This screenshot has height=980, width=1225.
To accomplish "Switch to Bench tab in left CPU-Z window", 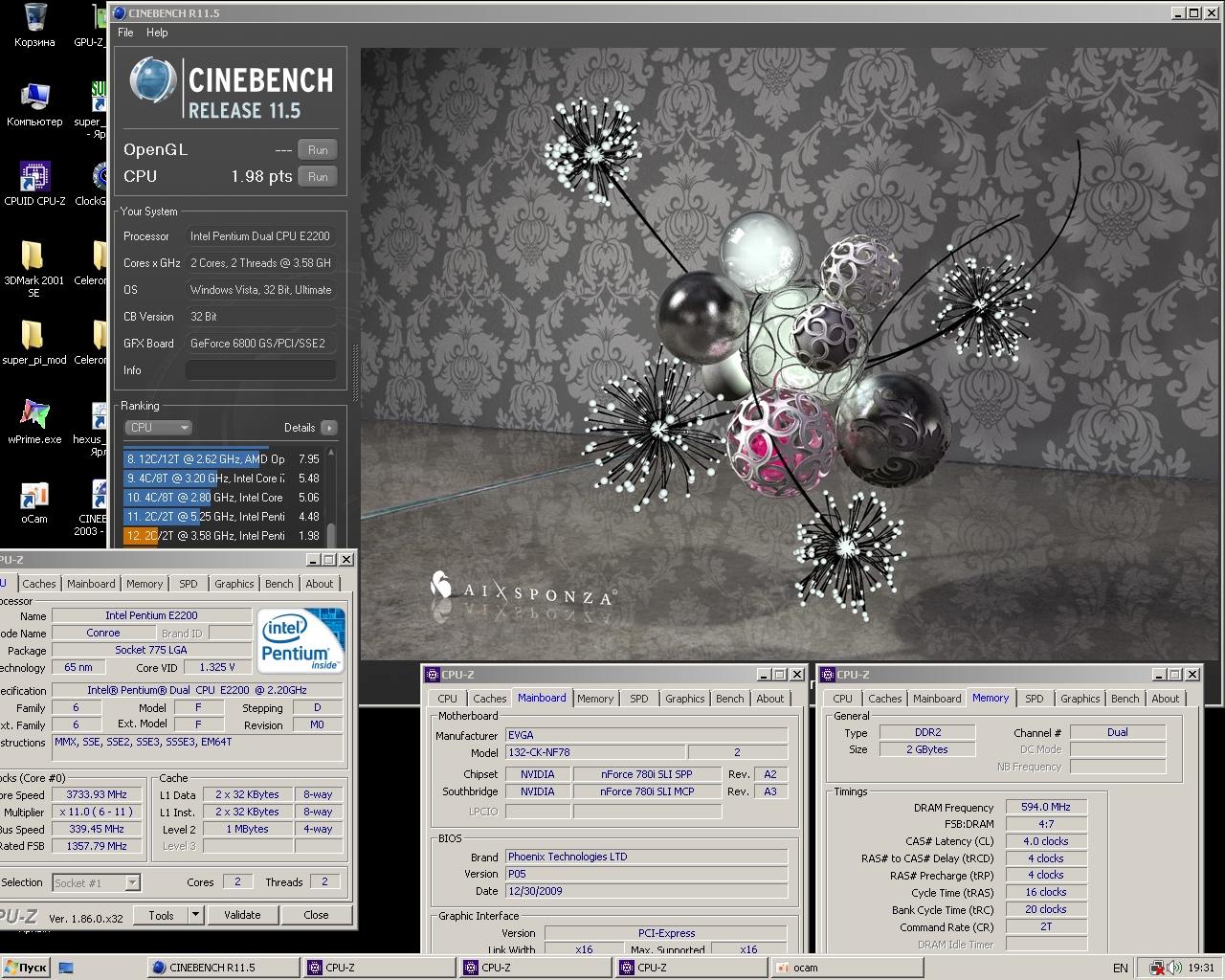I will (x=279, y=584).
